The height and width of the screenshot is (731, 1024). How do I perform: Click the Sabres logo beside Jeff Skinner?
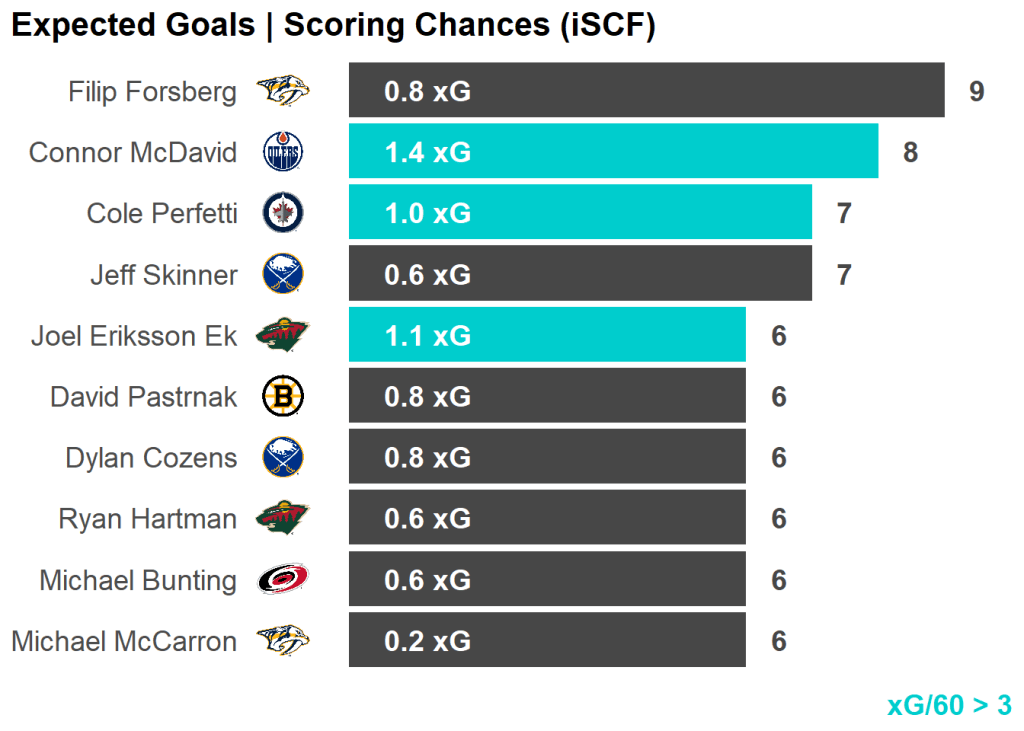tap(283, 275)
